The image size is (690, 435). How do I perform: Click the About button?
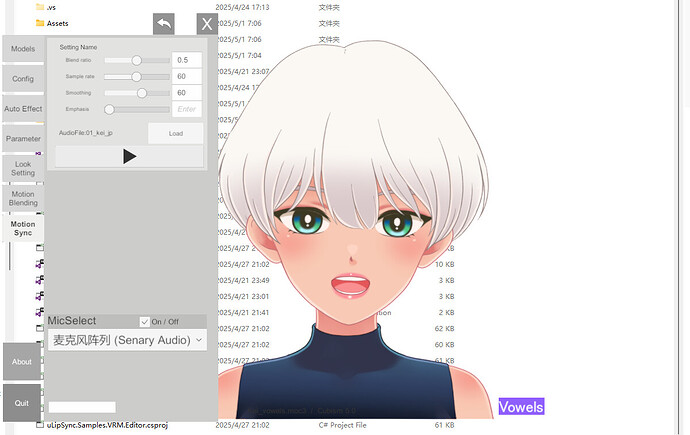click(x=22, y=362)
